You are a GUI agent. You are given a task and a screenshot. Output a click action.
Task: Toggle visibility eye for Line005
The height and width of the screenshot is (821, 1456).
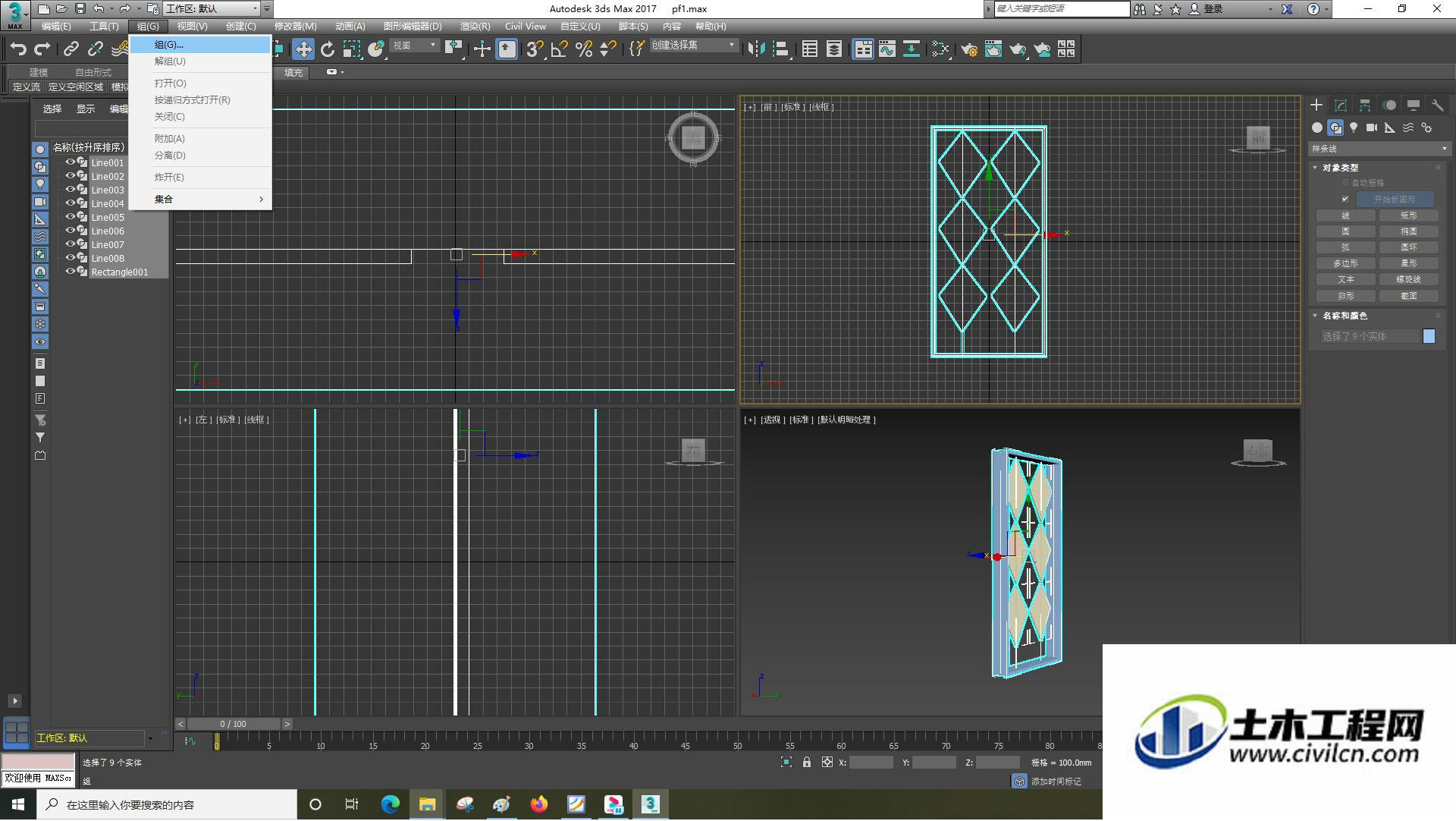[x=71, y=217]
